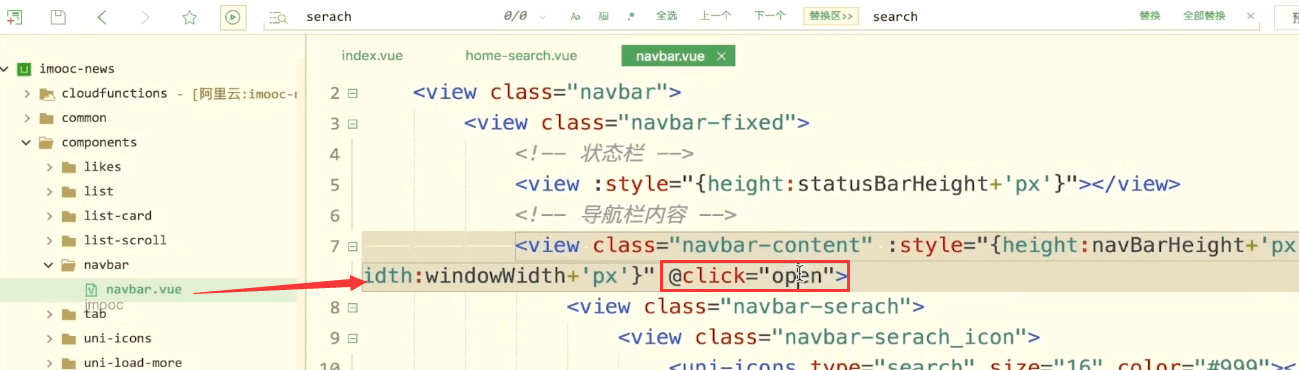The height and width of the screenshot is (370, 1299).
Task: Collapse the imooc-news project root
Action: coord(5,69)
